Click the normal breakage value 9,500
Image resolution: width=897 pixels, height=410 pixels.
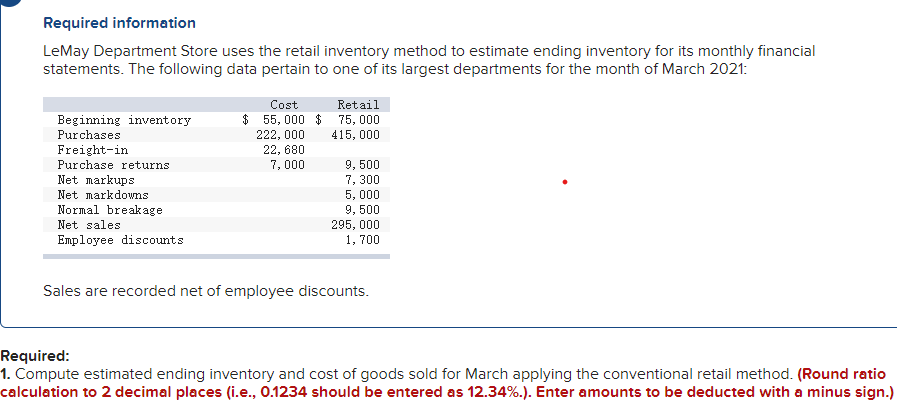(x=362, y=210)
